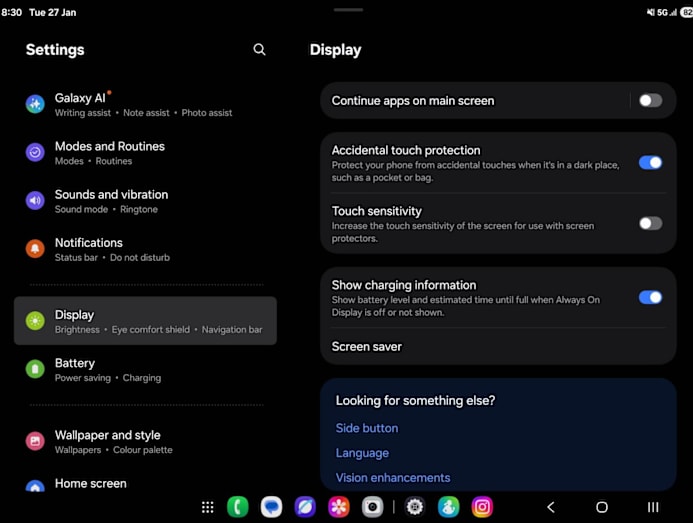Enable Touch sensitivity switch
The image size is (693, 523).
pos(650,223)
